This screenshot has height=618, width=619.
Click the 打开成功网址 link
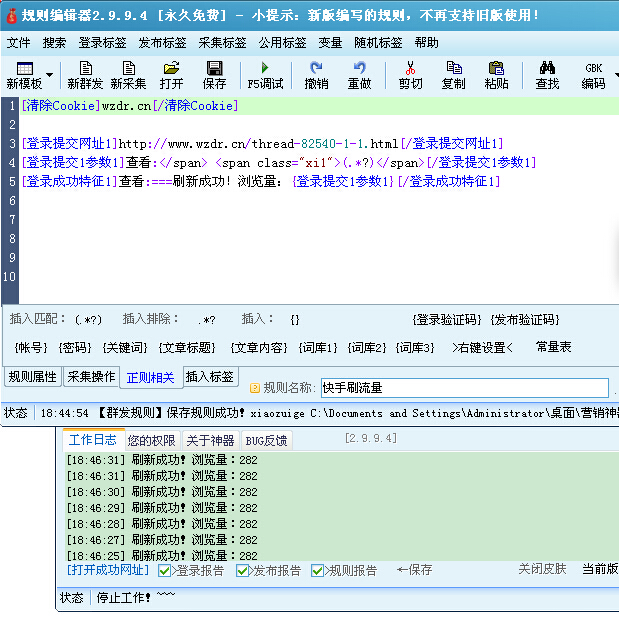[108, 570]
